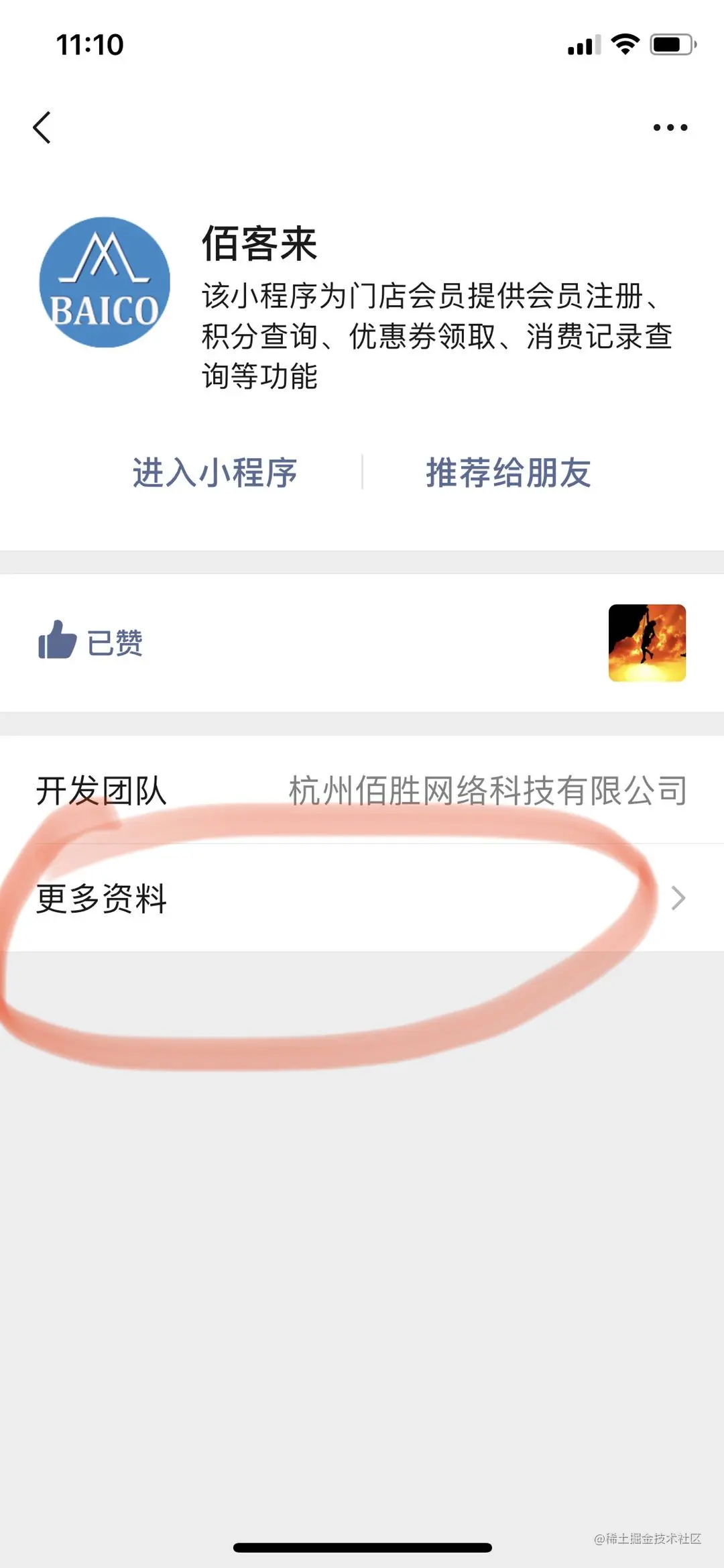Open the three-dots more options menu
Viewport: 724px width, 1568px height.
tap(670, 127)
